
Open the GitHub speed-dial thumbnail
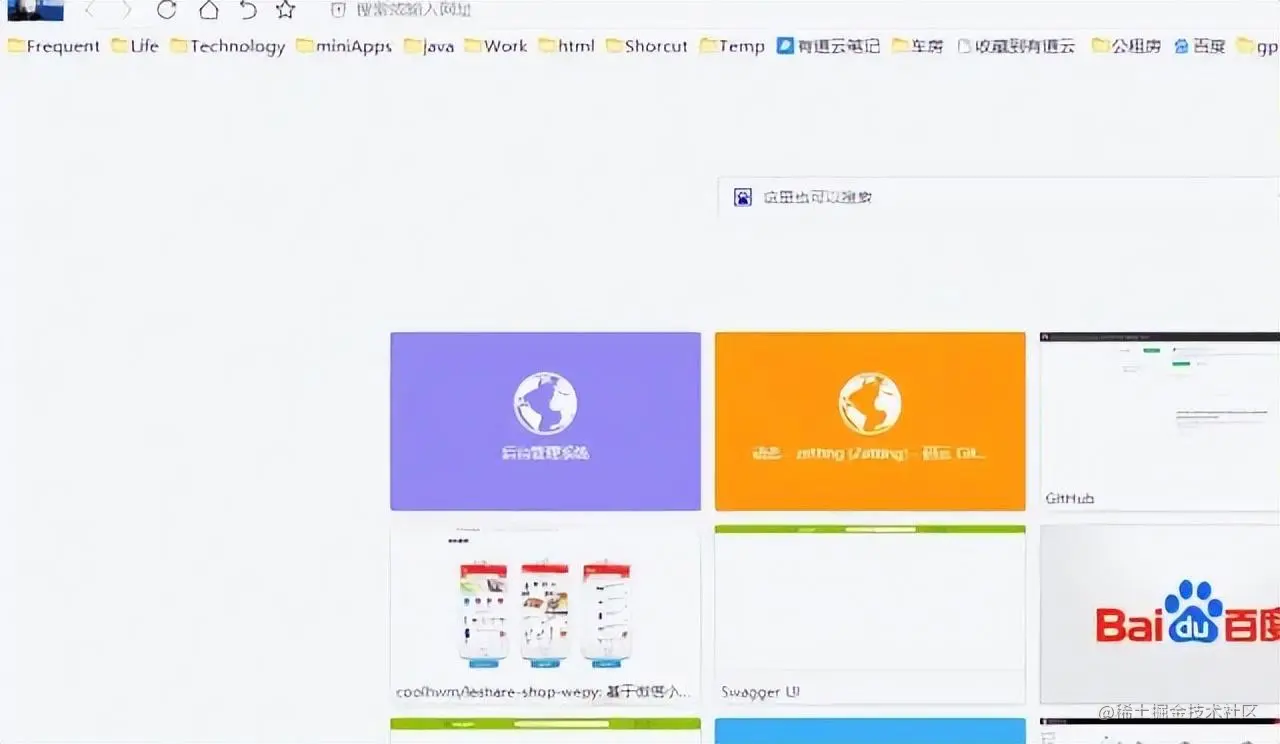pyautogui.click(x=1160, y=421)
